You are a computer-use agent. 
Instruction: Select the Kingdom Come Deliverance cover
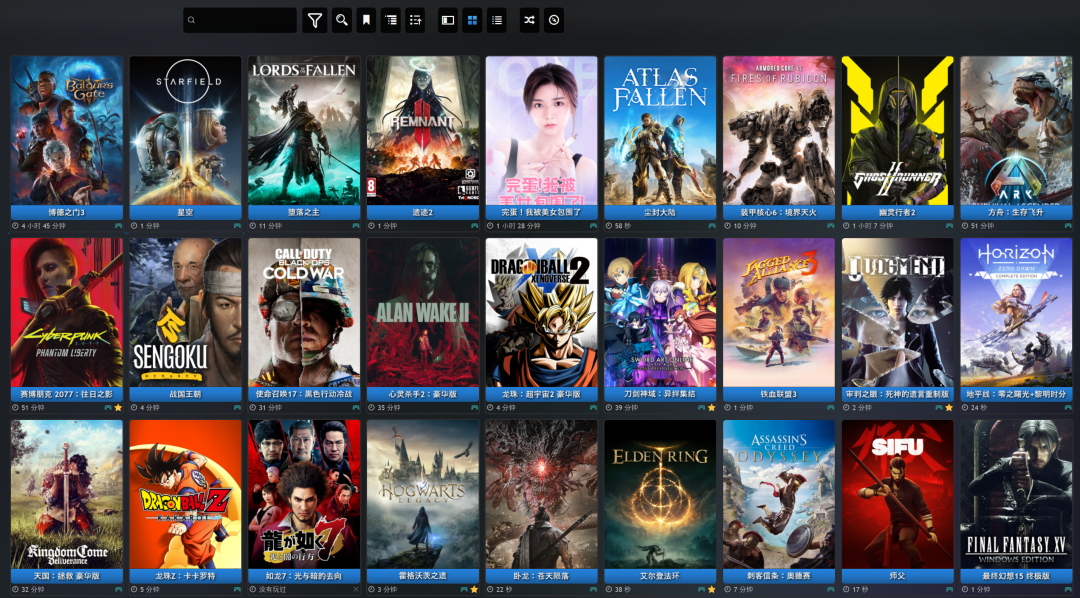coord(67,495)
